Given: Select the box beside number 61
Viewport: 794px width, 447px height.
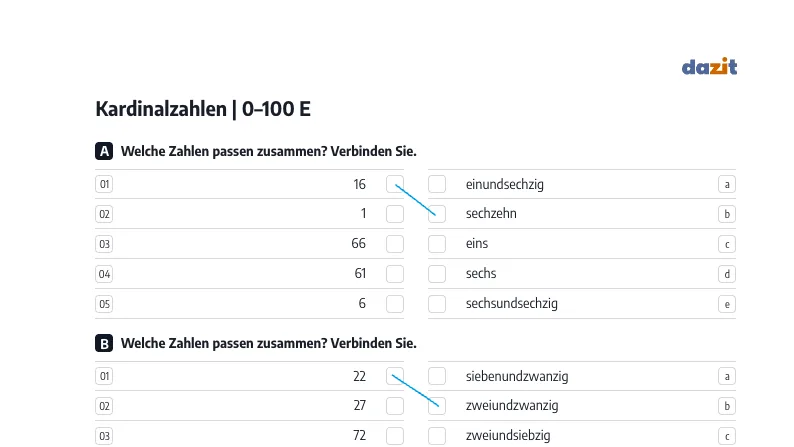Looking at the screenshot, I should click(395, 274).
